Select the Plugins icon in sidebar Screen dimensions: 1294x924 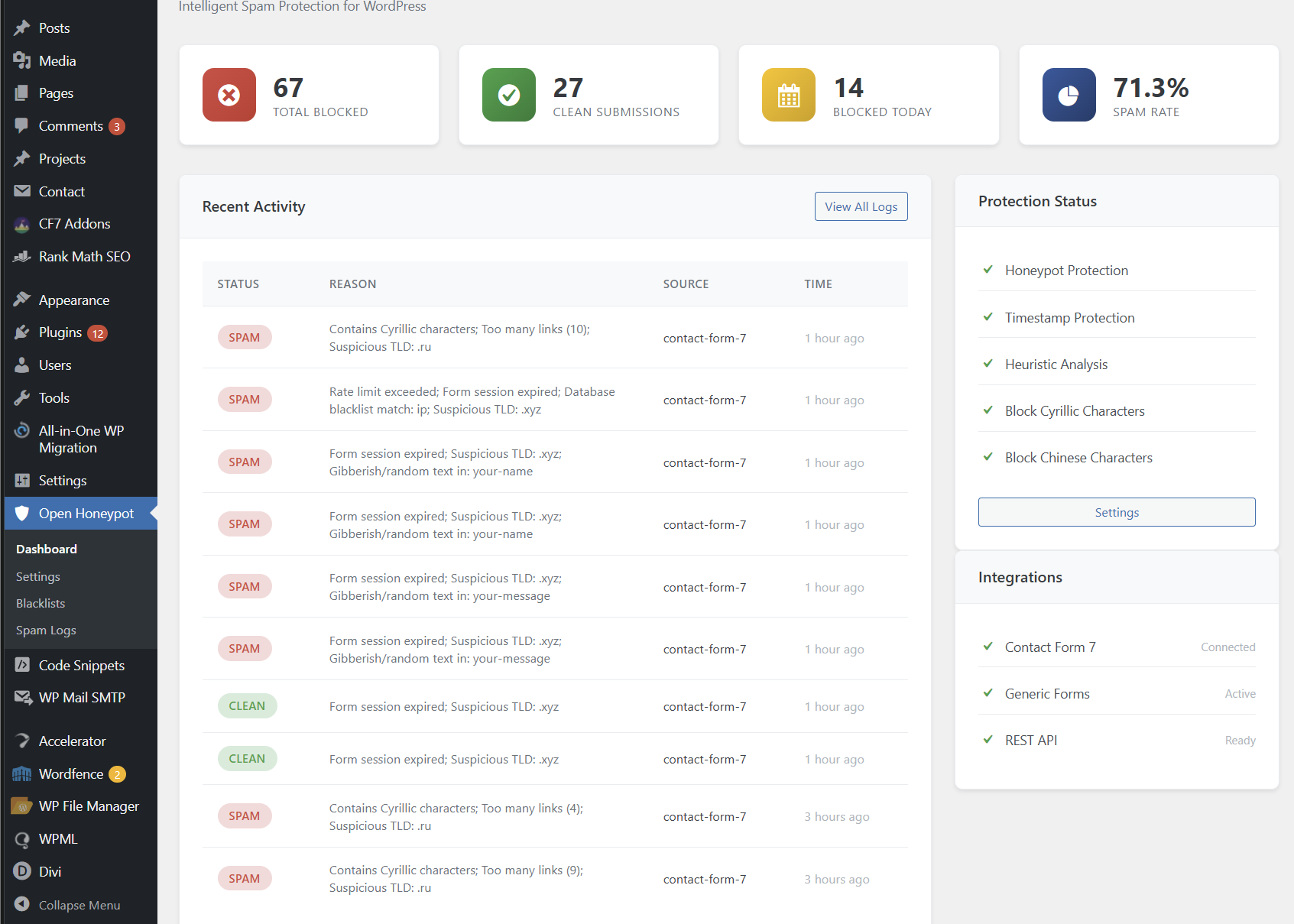click(x=22, y=332)
